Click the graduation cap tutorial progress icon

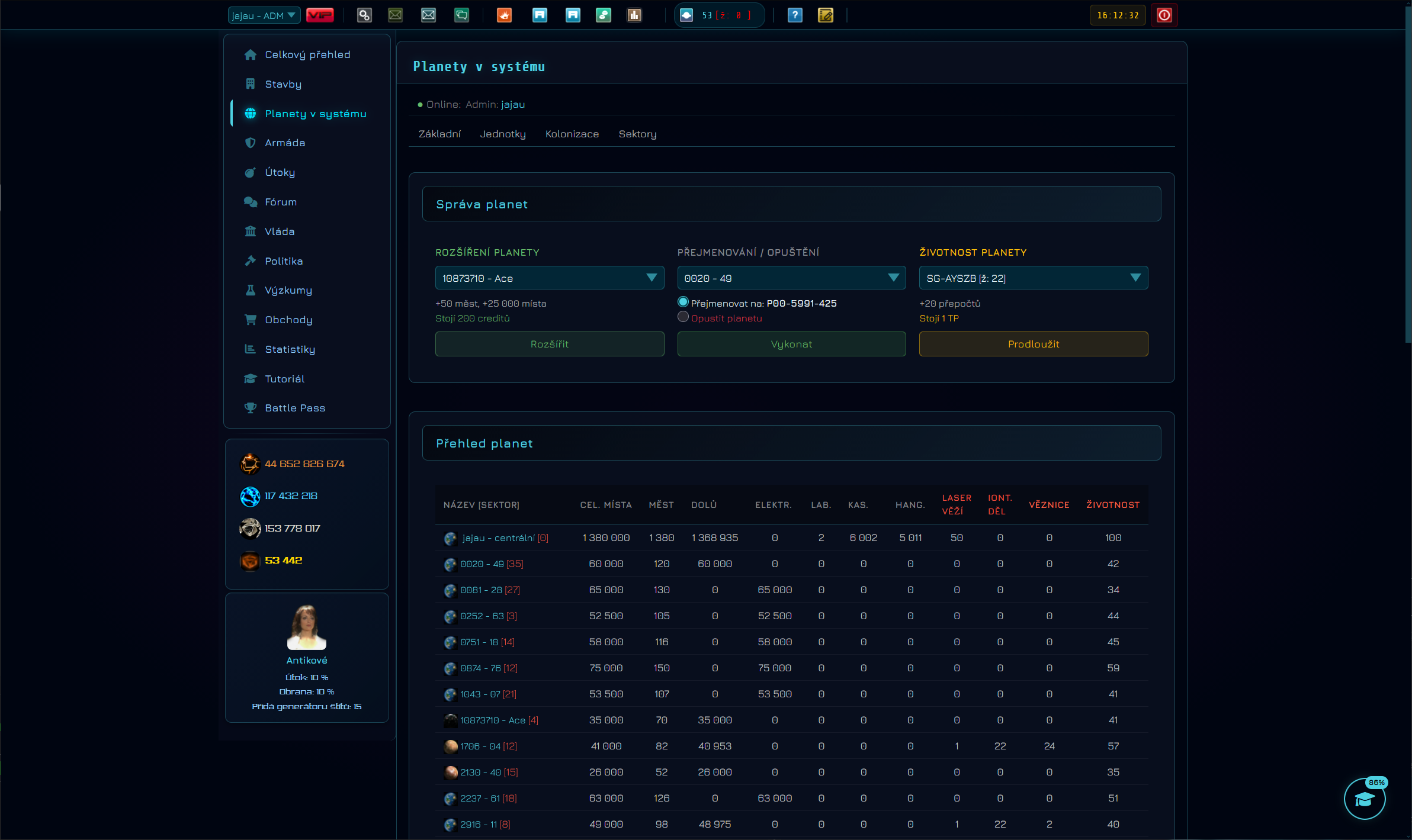[1365, 799]
